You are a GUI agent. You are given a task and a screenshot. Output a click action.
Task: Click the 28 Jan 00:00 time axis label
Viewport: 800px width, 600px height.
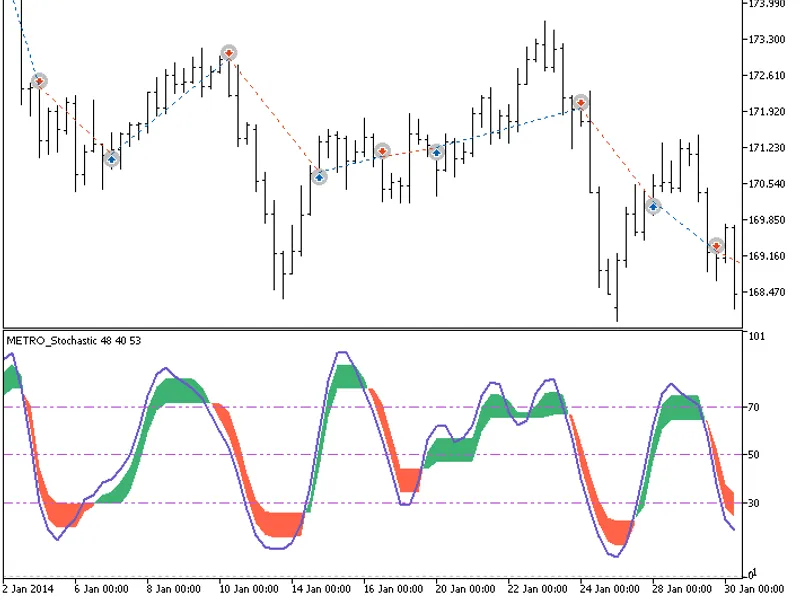point(682,589)
